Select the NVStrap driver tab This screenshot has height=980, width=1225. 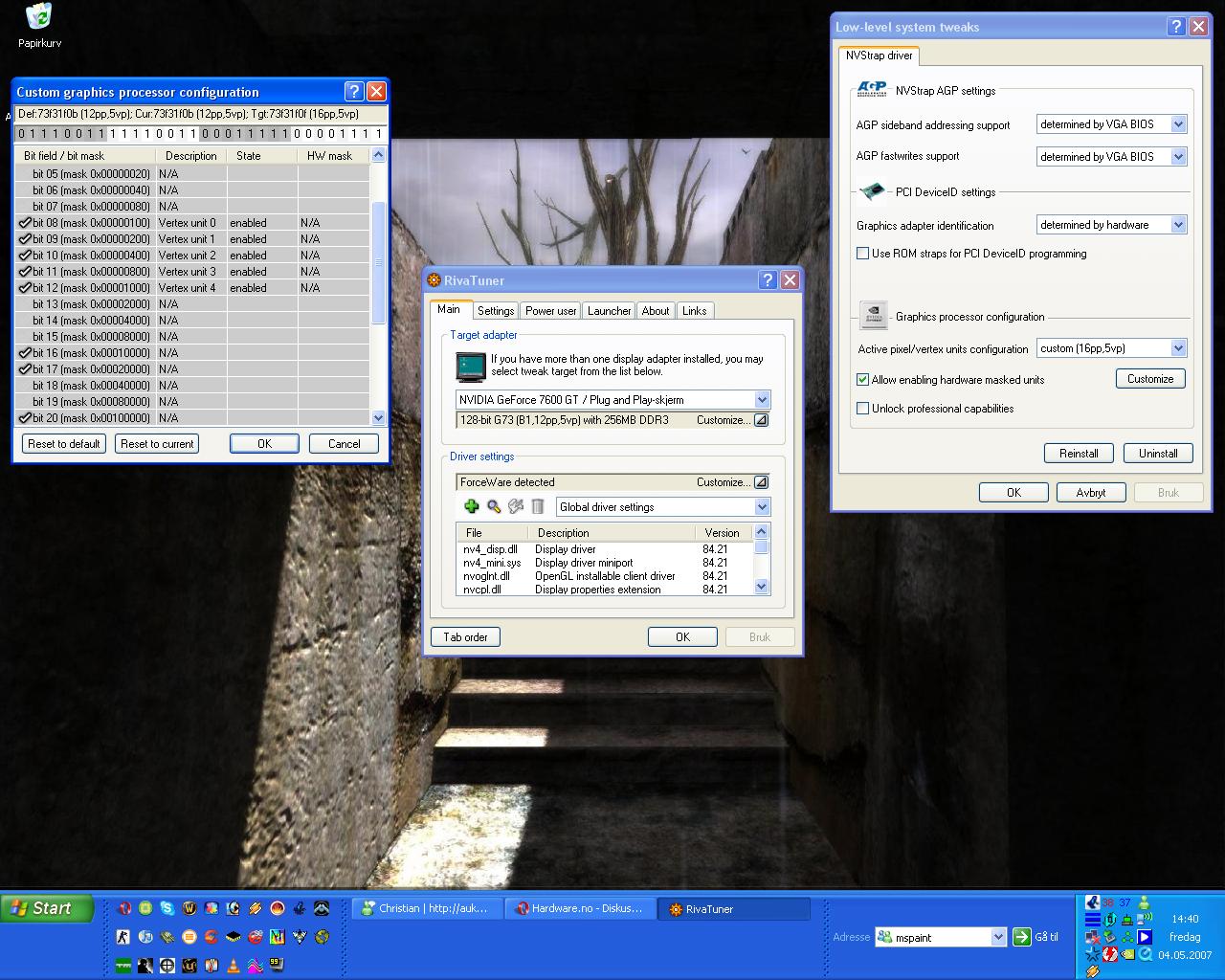coord(880,56)
